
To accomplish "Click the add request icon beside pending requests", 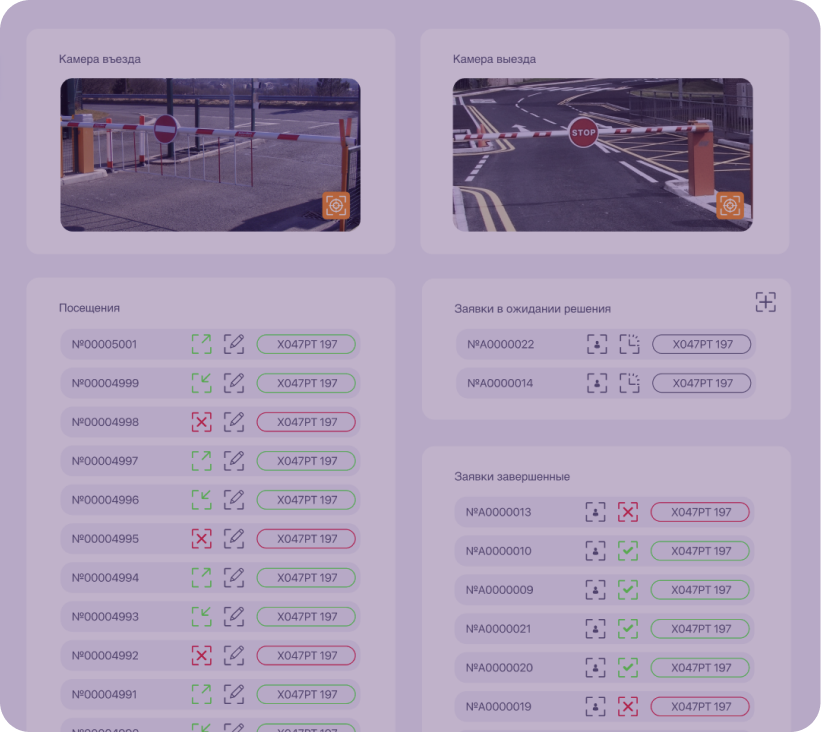I will click(765, 302).
